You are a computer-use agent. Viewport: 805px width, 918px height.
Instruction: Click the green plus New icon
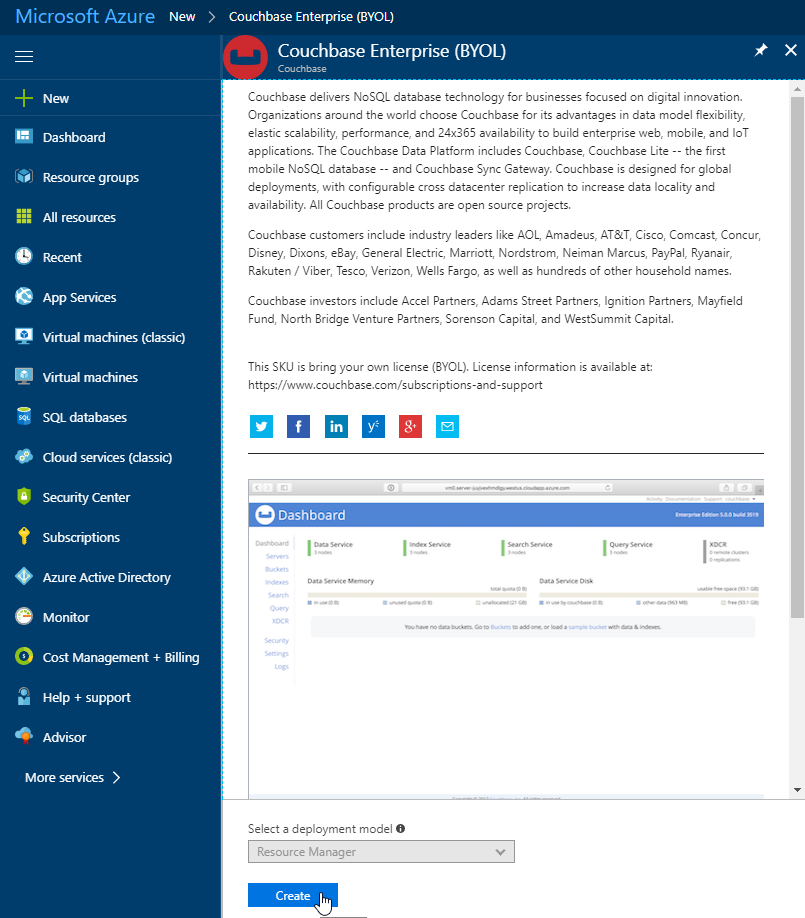(24, 98)
